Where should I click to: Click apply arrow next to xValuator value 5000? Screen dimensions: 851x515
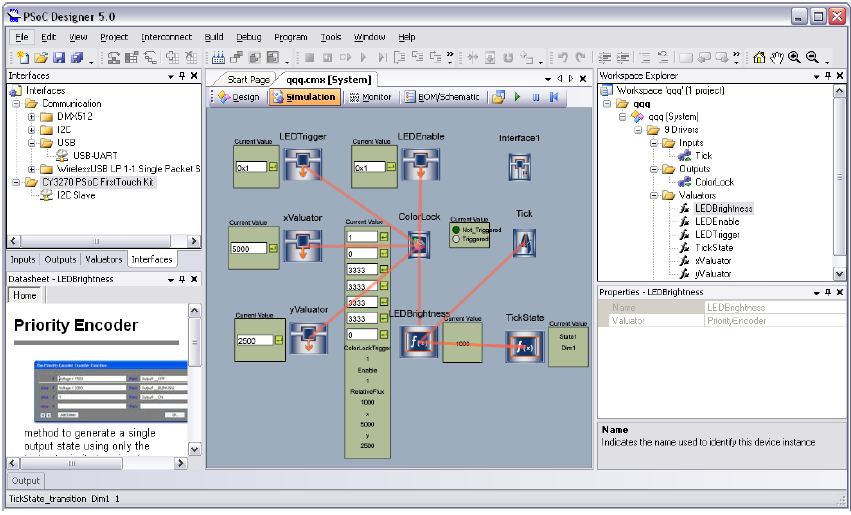click(273, 249)
